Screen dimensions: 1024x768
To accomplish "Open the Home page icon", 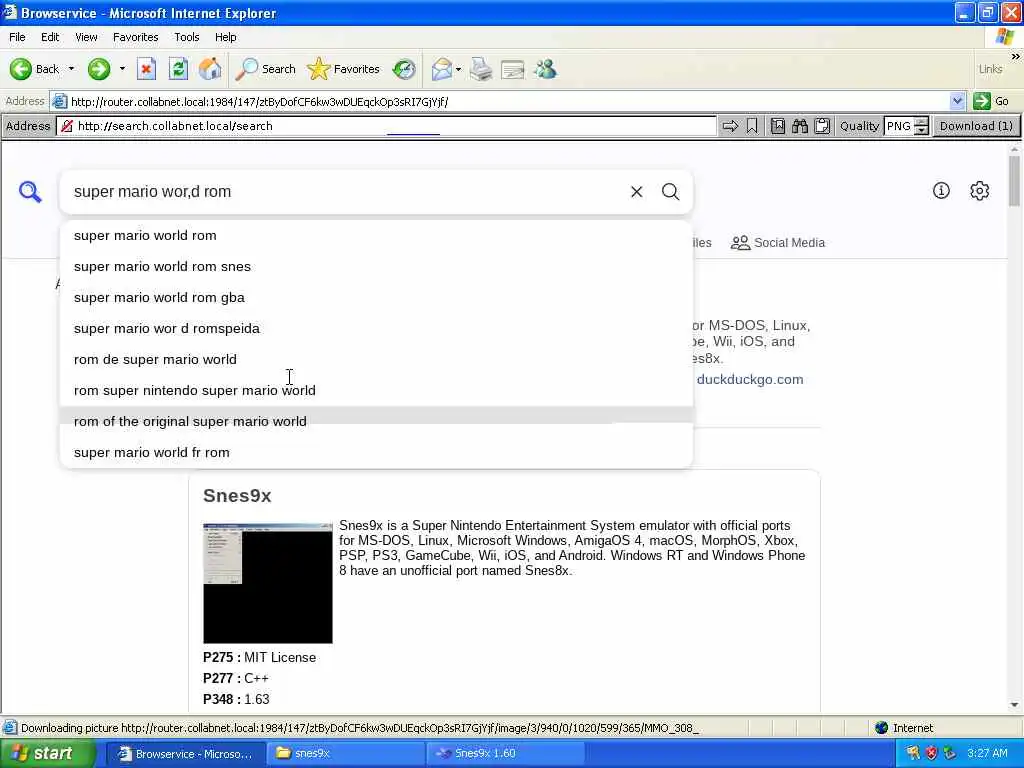I will point(210,69).
